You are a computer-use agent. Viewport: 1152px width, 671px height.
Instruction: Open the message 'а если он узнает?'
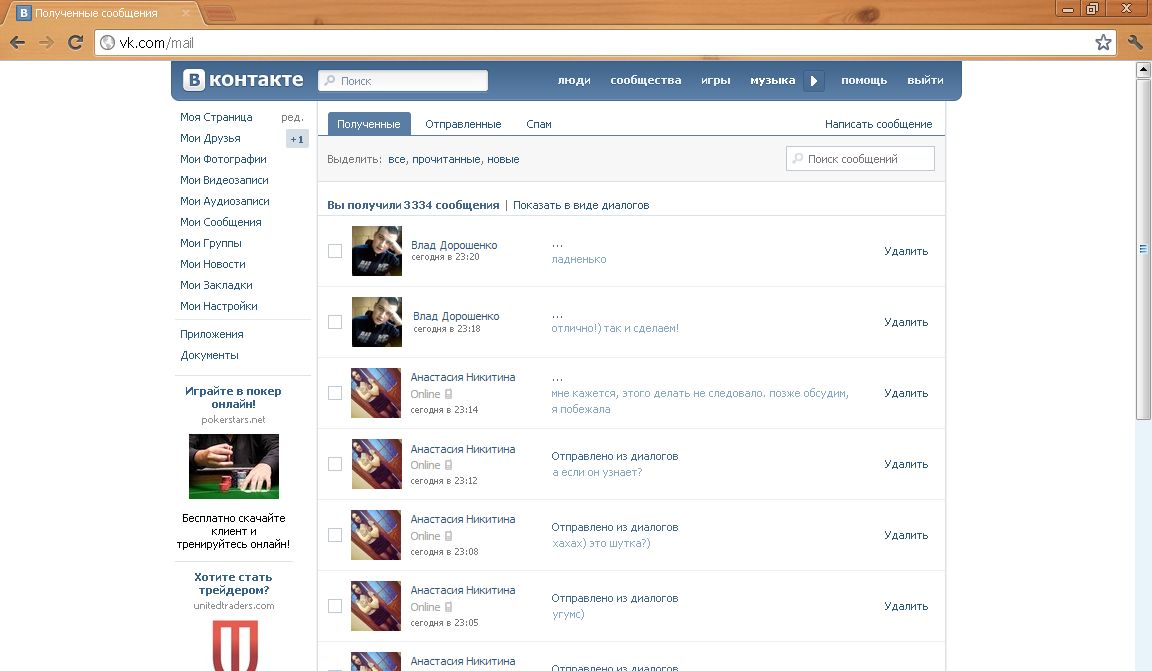pyautogui.click(x=597, y=473)
